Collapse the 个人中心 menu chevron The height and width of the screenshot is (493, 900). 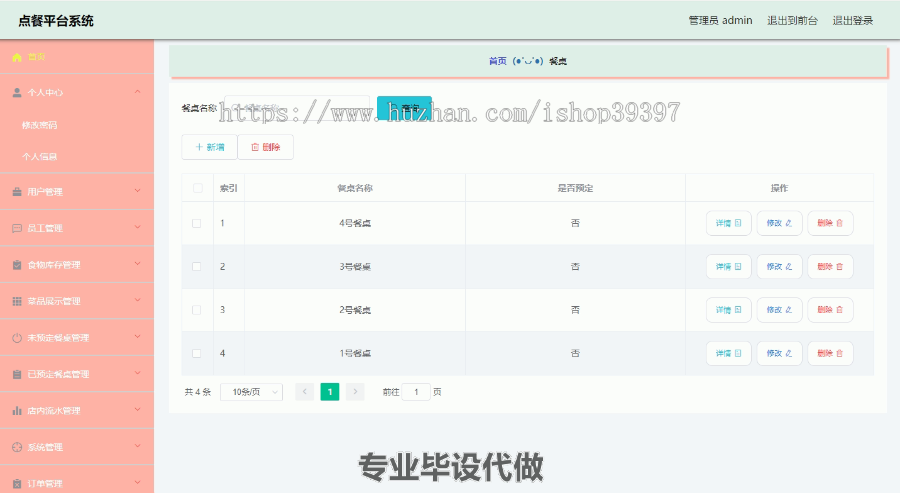coord(137,92)
